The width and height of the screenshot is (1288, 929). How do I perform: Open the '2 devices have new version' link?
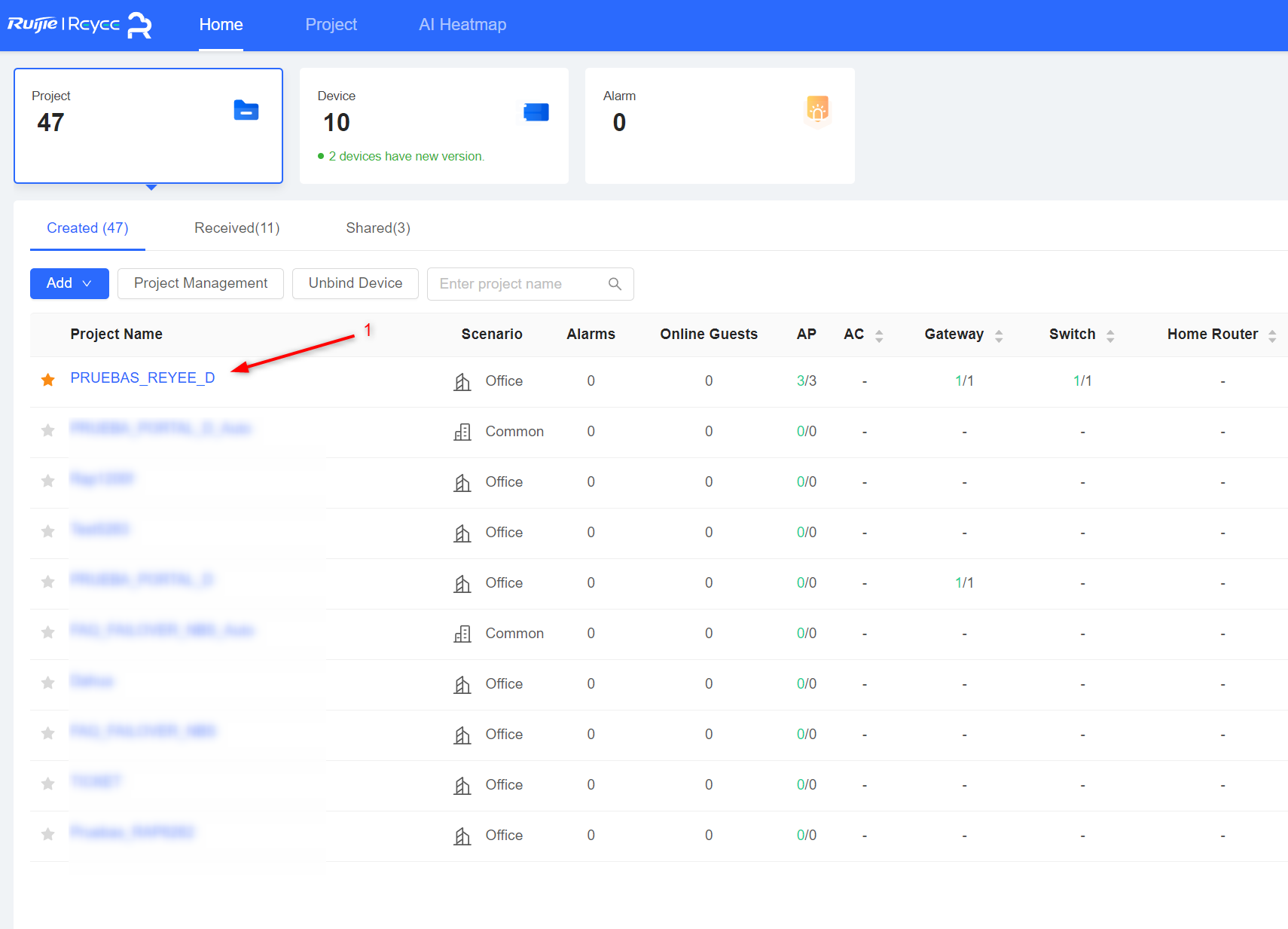407,156
